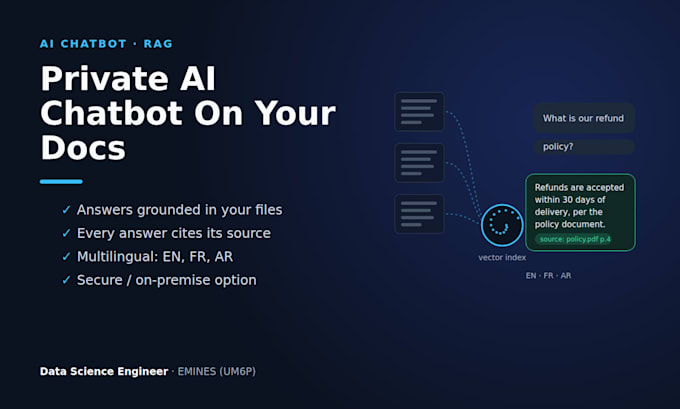The width and height of the screenshot is (680, 409).
Task: Click the 'What is our refund' chat bubble
Action: click(584, 118)
